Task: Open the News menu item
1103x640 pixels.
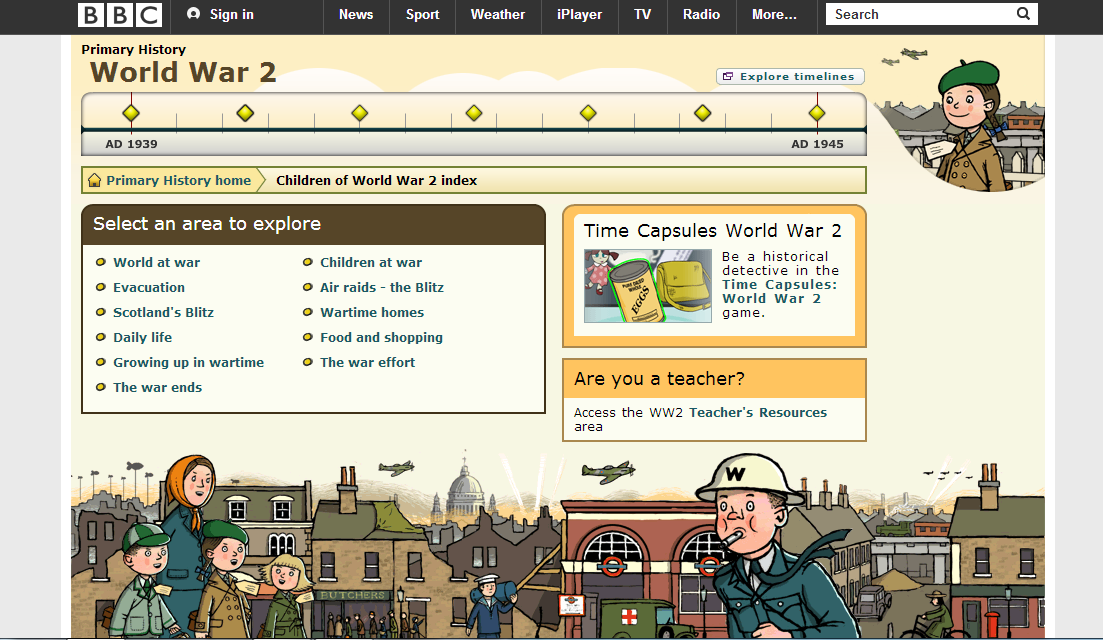Action: point(356,15)
